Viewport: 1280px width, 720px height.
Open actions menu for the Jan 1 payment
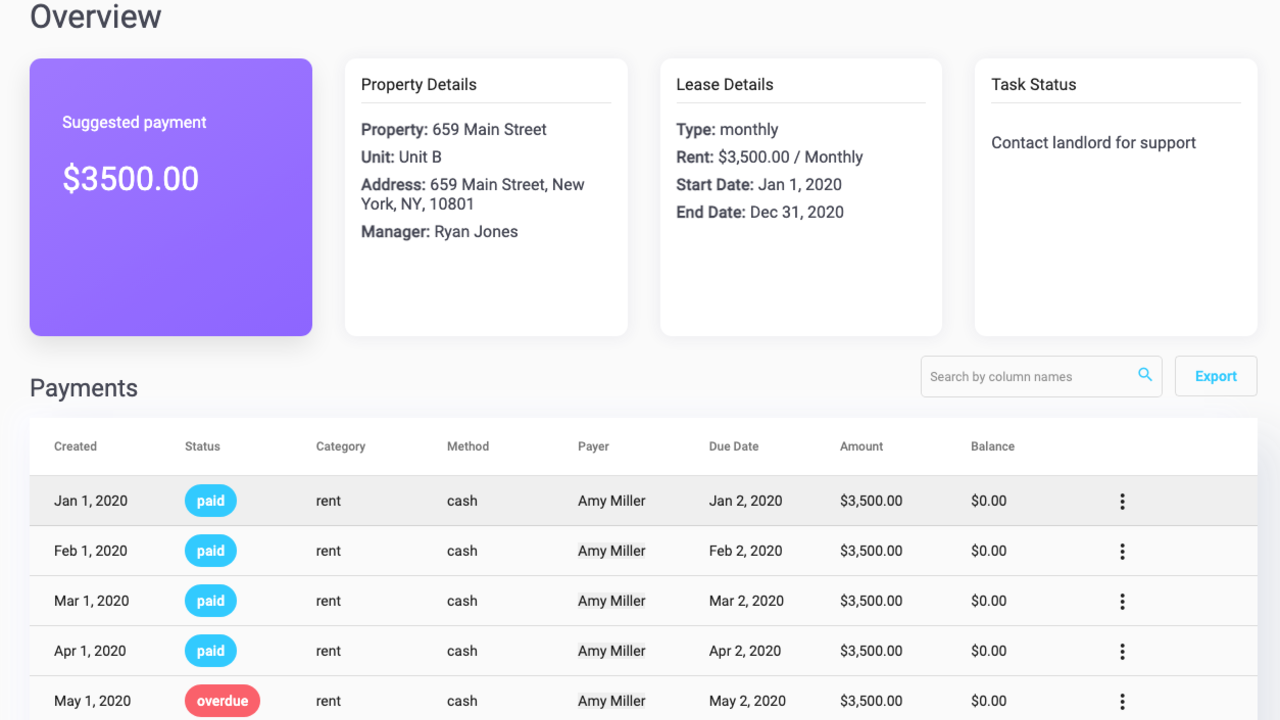tap(1122, 501)
